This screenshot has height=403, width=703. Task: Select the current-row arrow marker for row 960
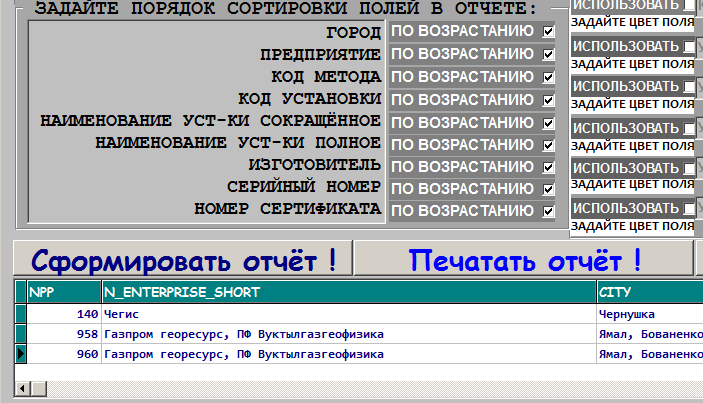coord(21,354)
